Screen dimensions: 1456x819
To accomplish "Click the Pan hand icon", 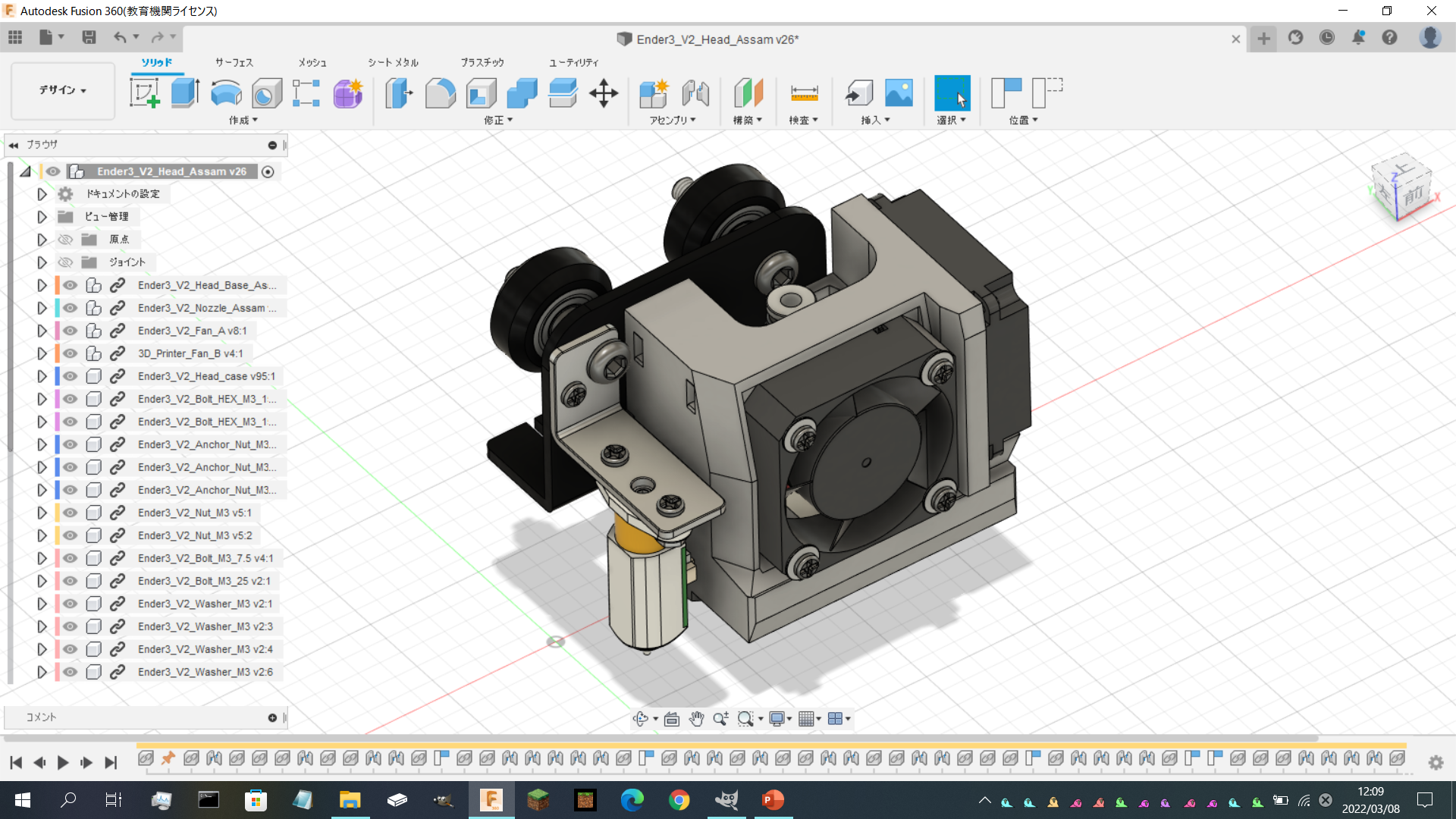I will click(x=696, y=719).
